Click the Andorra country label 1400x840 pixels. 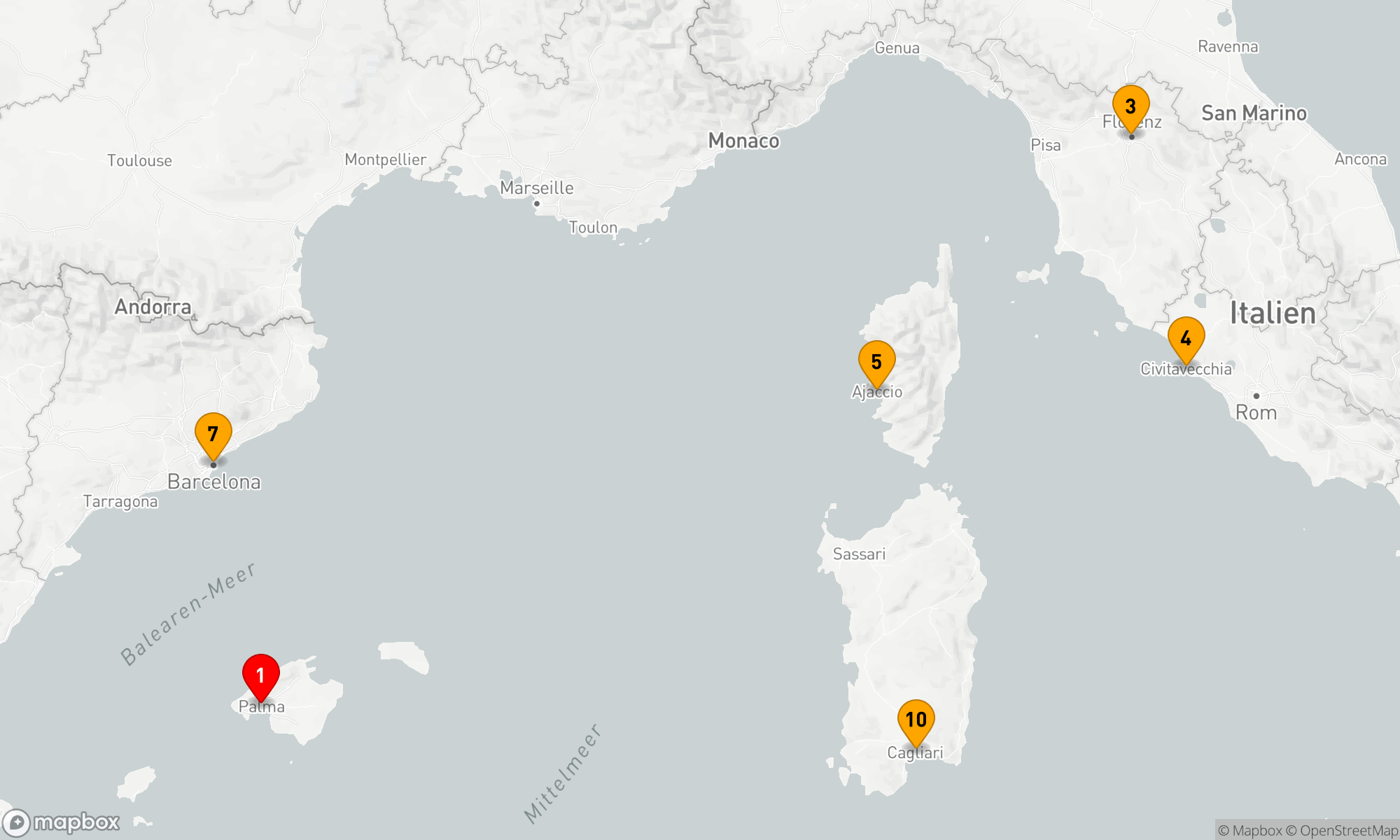[153, 307]
